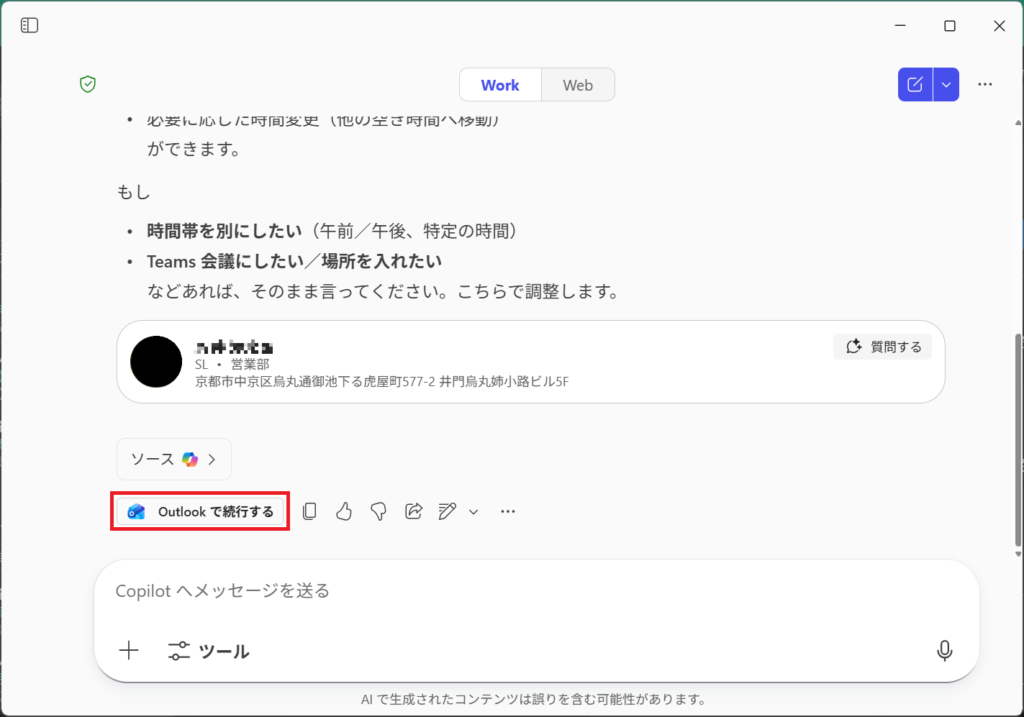Viewport: 1024px width, 717px height.
Task: Click the plus icon to add attachment
Action: tap(129, 651)
